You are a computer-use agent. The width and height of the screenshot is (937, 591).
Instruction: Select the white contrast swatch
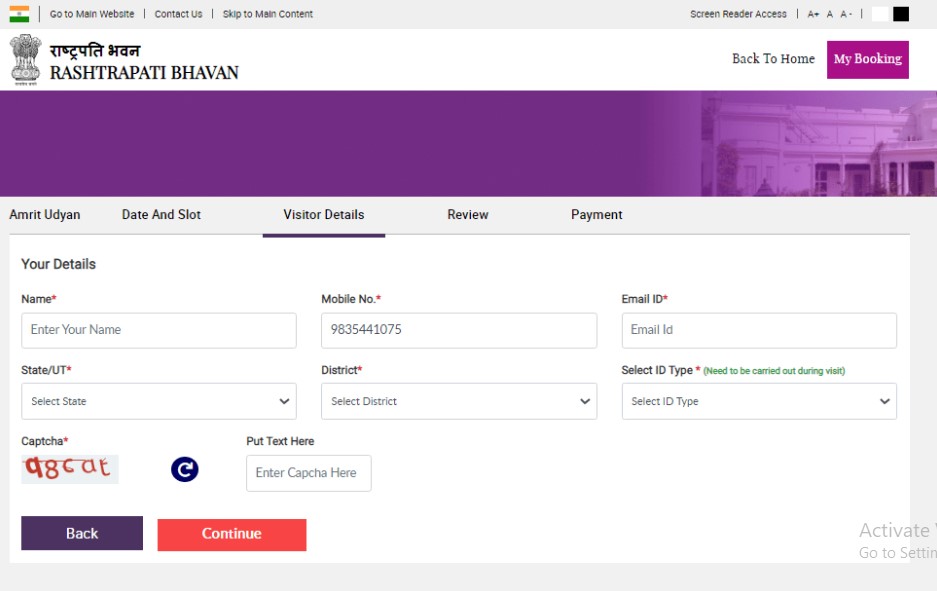coord(880,14)
